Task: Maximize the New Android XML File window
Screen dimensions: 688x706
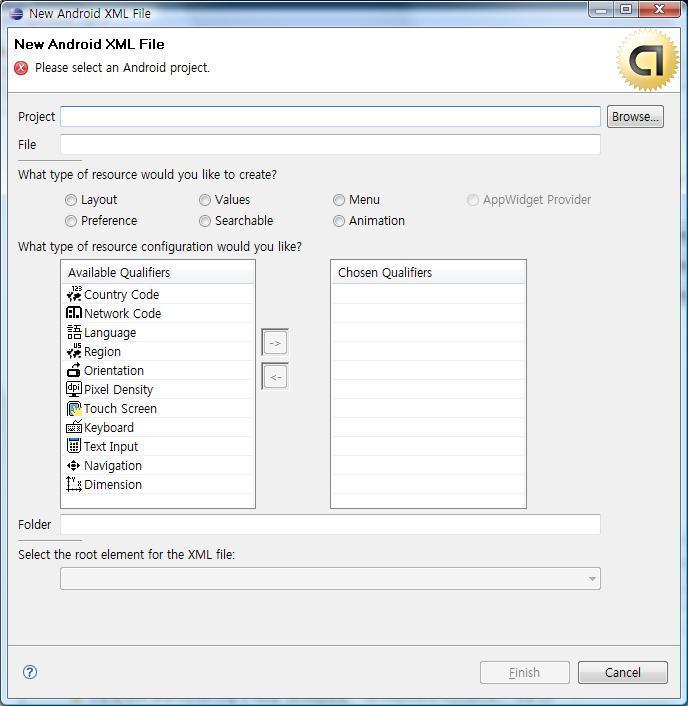Action: coord(626,9)
